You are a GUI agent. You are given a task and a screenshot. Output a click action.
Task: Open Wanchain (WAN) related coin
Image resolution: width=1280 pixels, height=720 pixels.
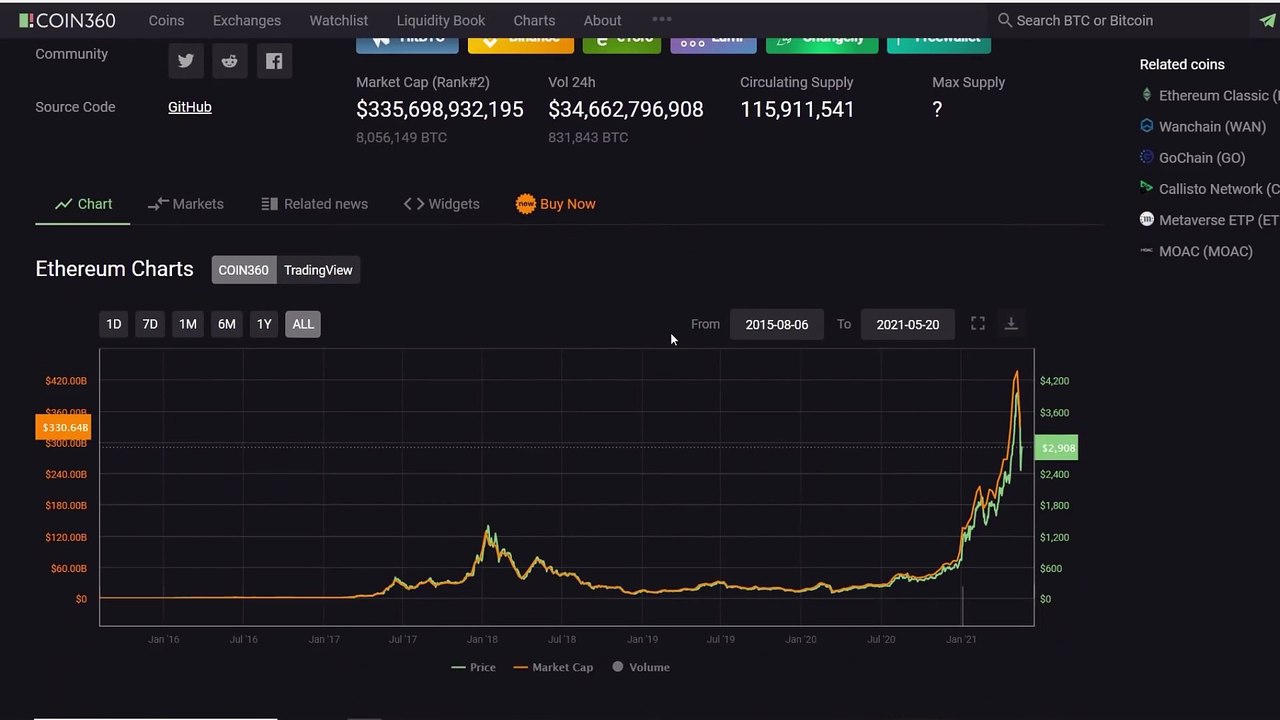1212,126
